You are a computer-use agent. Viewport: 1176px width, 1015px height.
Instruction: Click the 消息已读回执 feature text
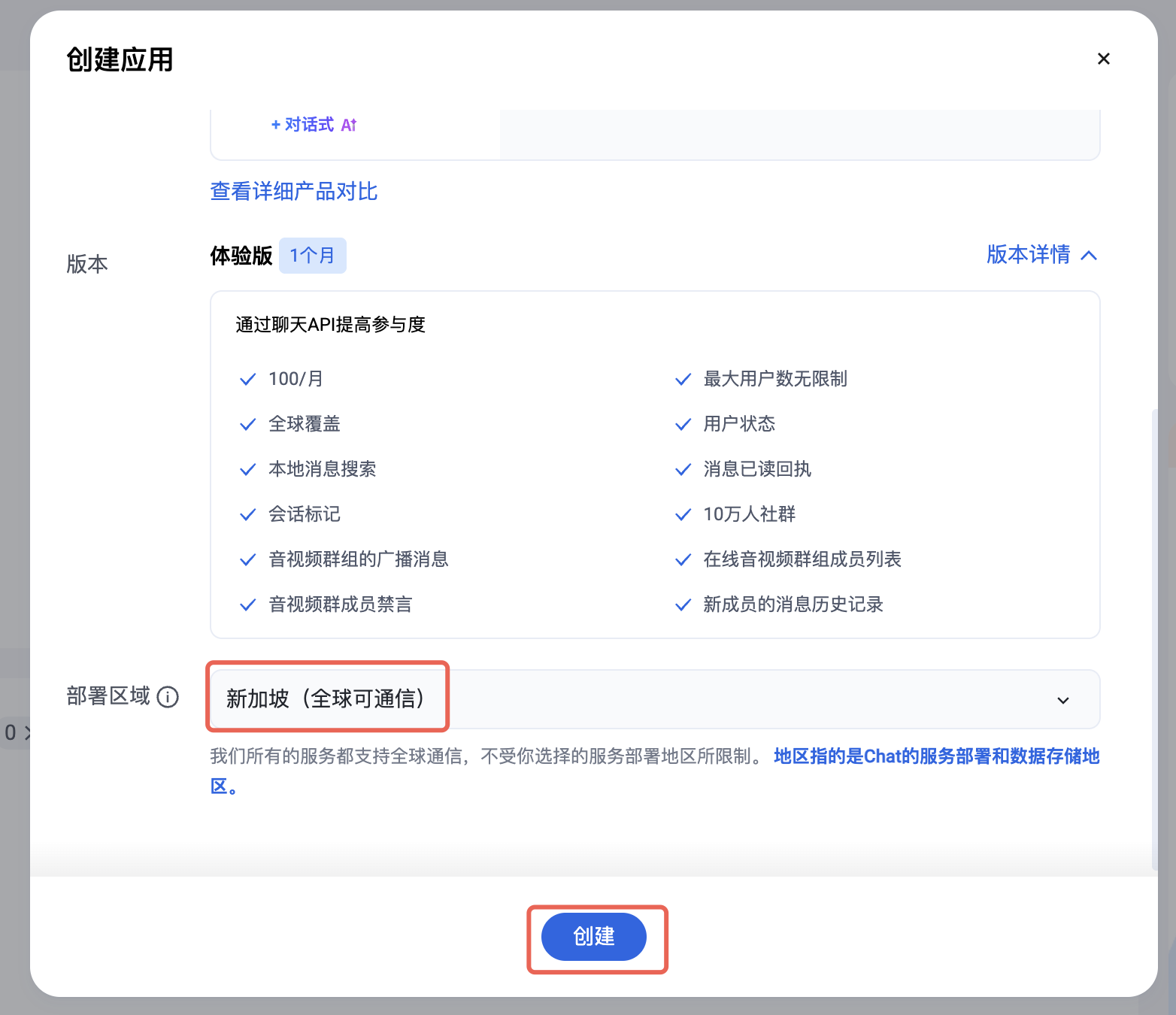pyautogui.click(x=757, y=469)
